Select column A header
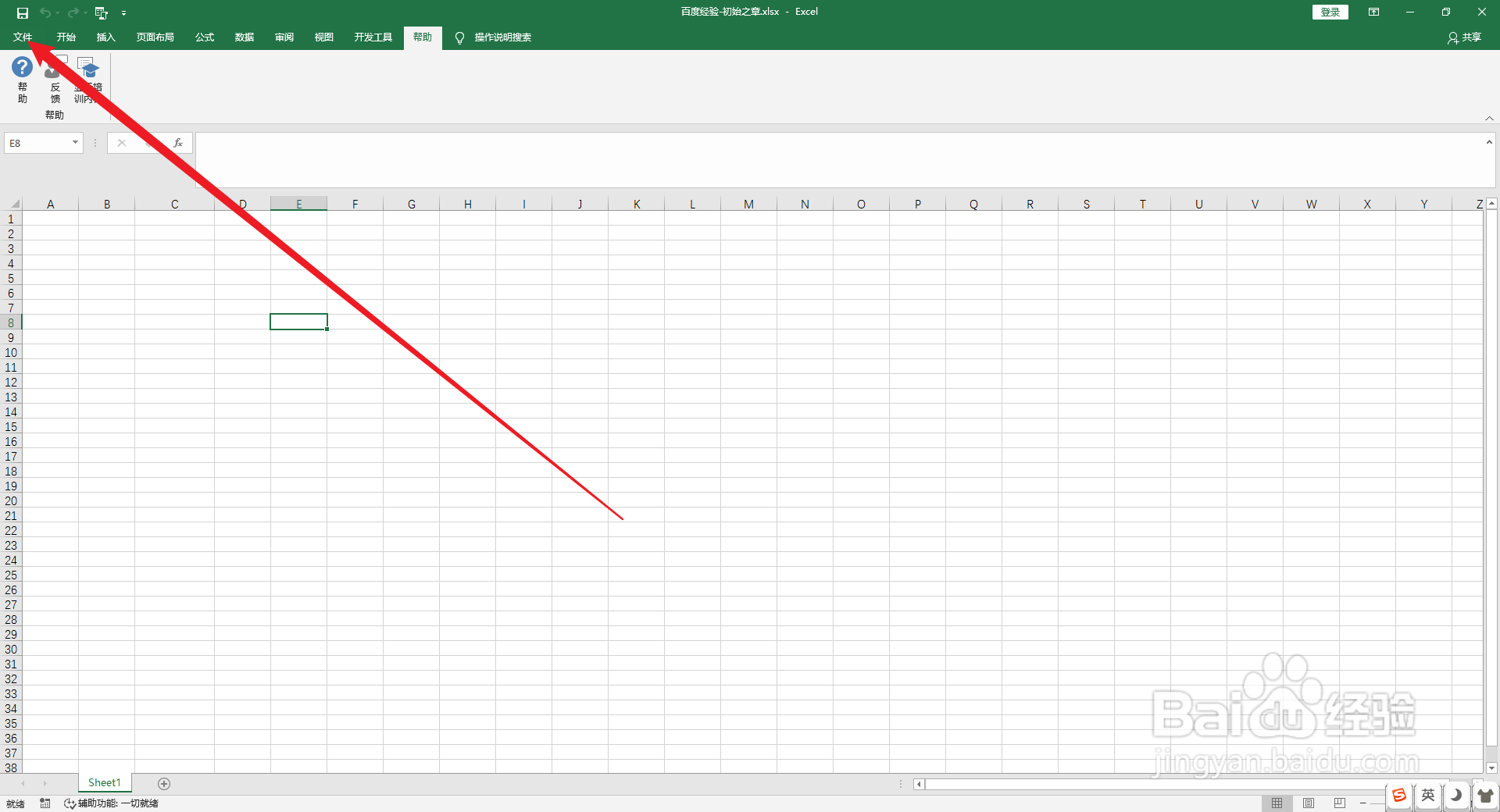The image size is (1500, 812). (51, 205)
